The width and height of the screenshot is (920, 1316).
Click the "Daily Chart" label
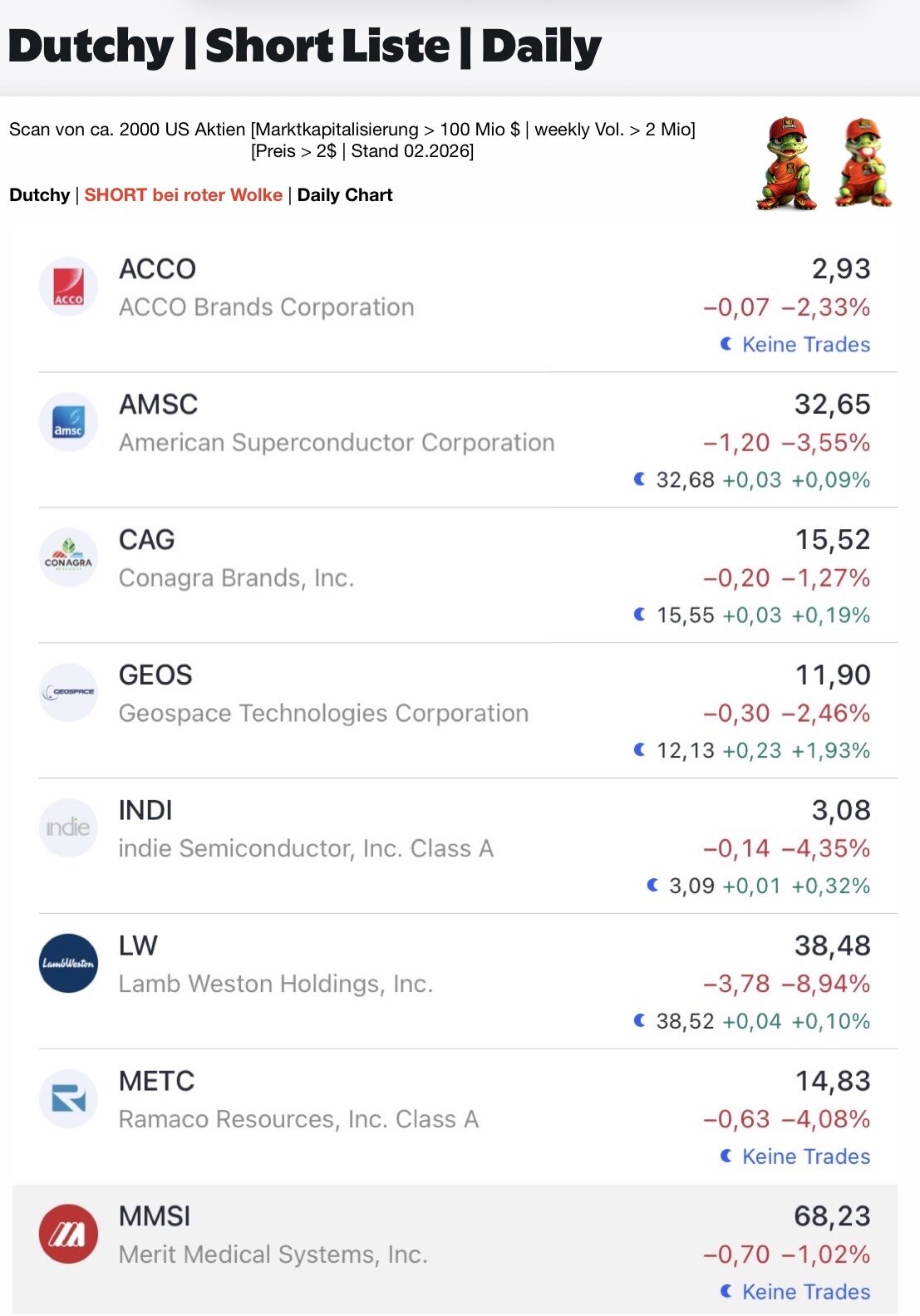point(345,195)
